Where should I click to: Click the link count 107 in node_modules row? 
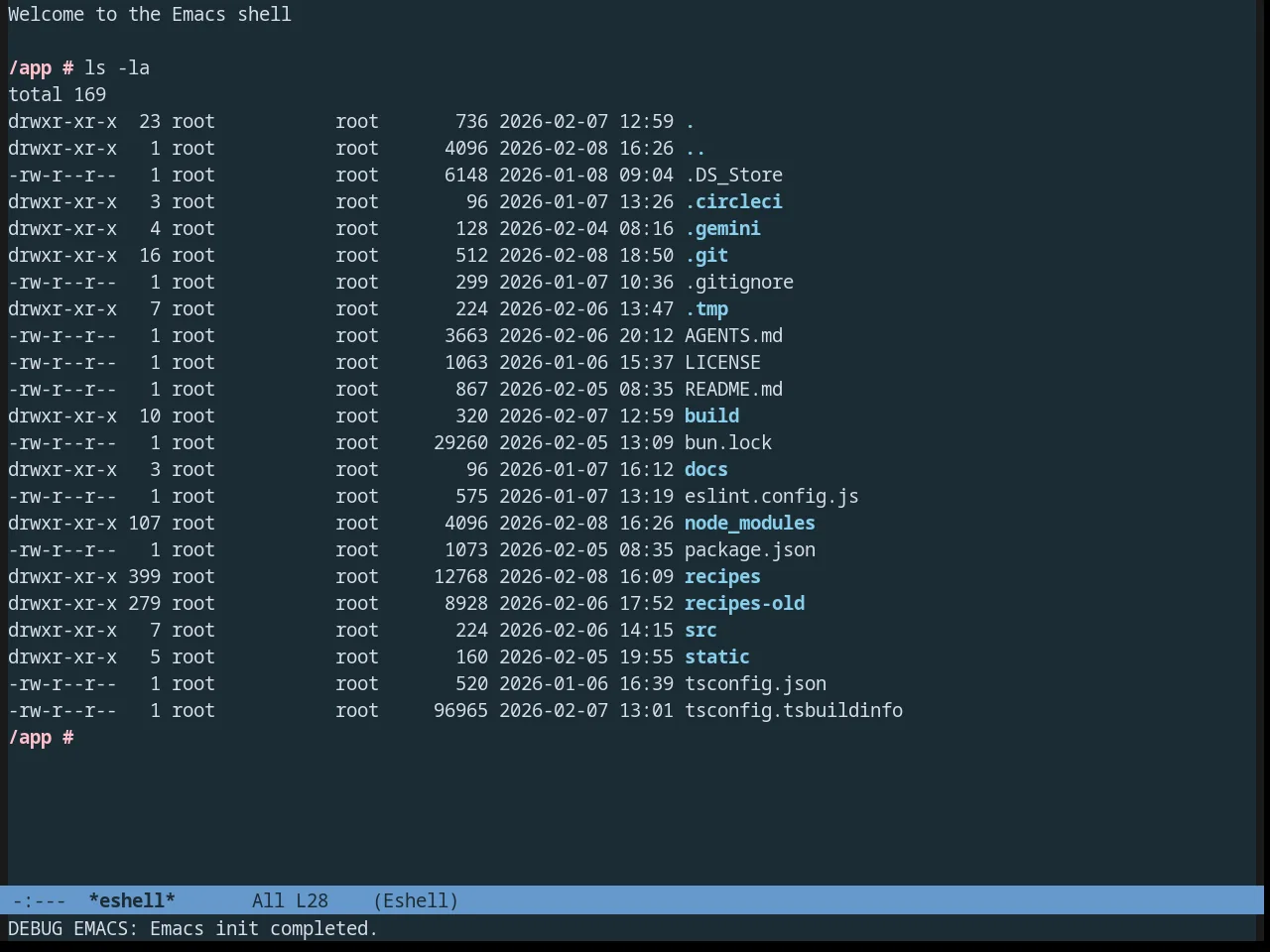point(144,523)
